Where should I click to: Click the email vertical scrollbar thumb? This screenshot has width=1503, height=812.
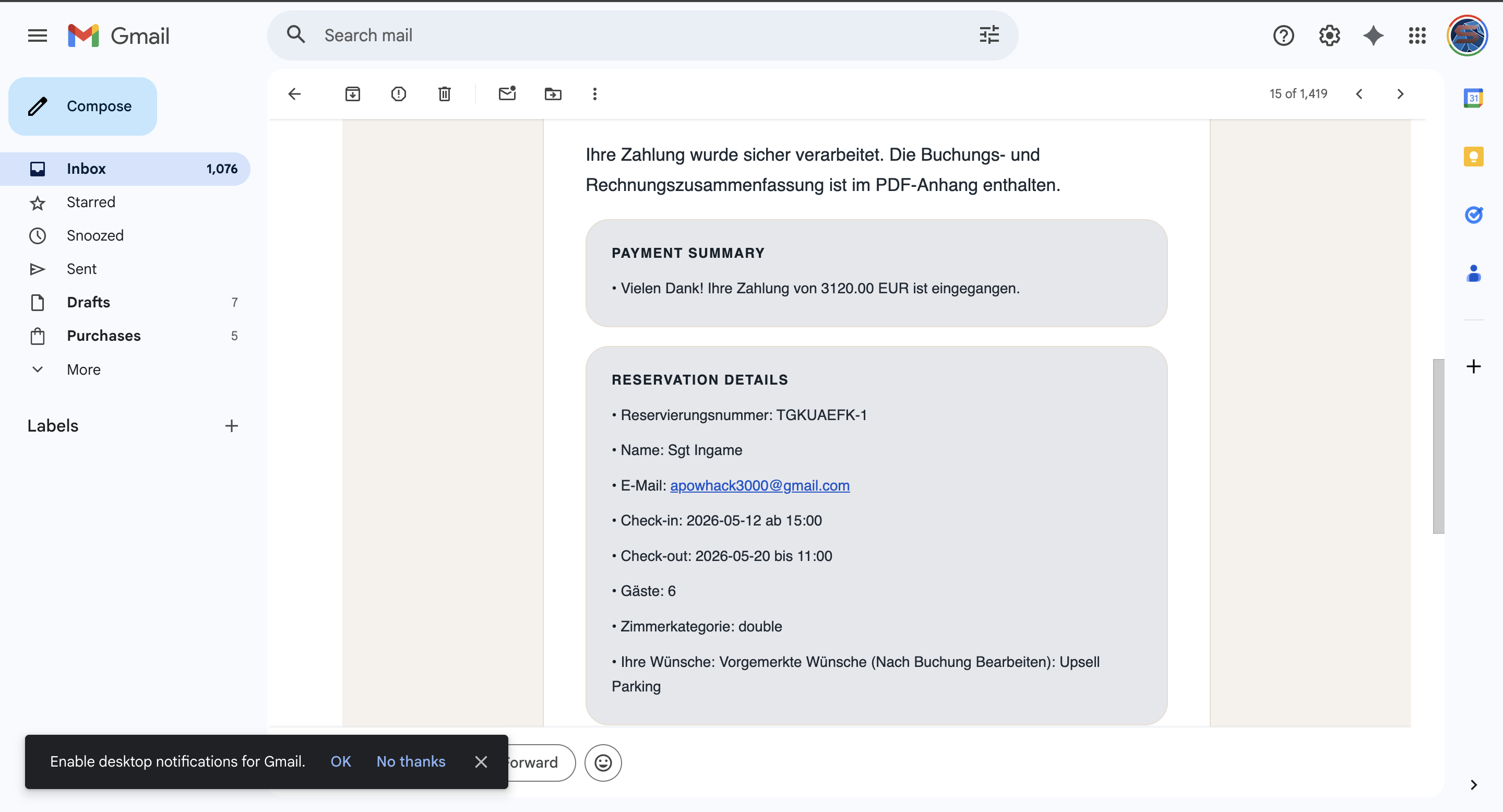tap(1438, 446)
